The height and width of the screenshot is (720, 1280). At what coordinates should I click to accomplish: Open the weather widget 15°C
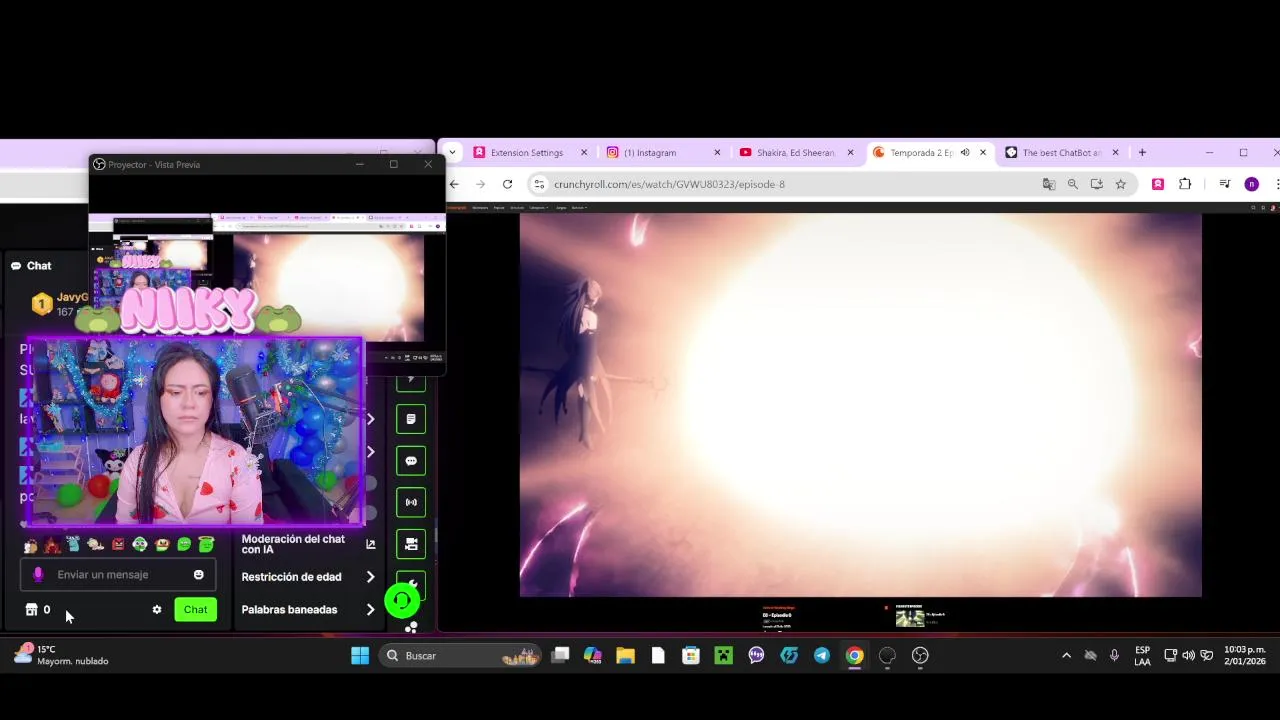(x=62, y=655)
